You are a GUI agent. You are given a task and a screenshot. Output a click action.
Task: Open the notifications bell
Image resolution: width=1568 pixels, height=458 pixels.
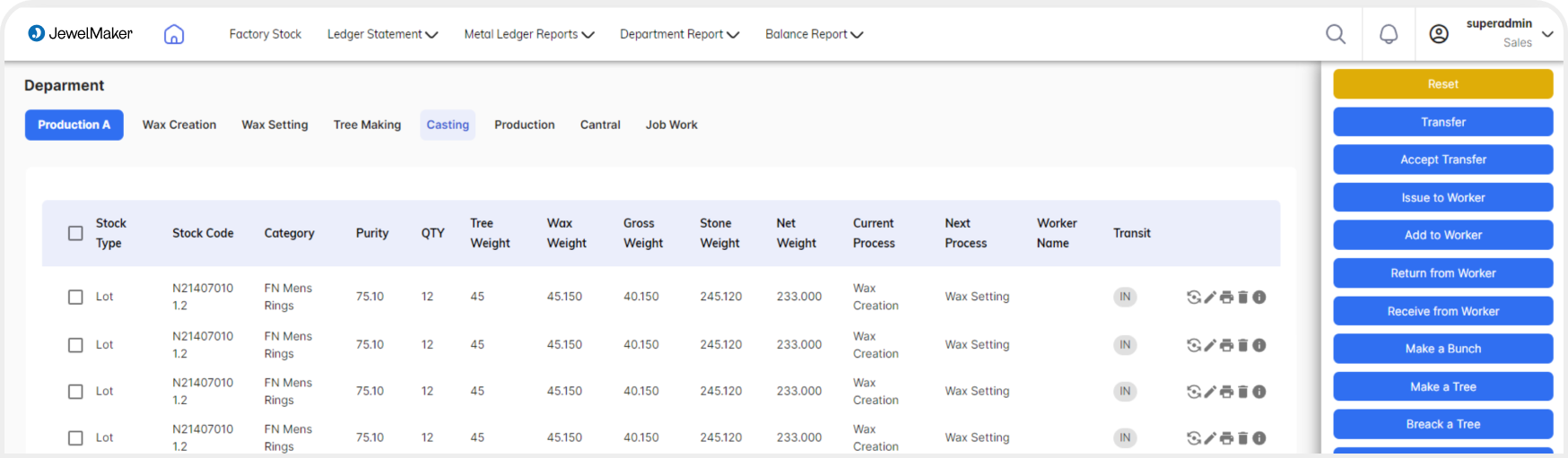coord(1389,34)
